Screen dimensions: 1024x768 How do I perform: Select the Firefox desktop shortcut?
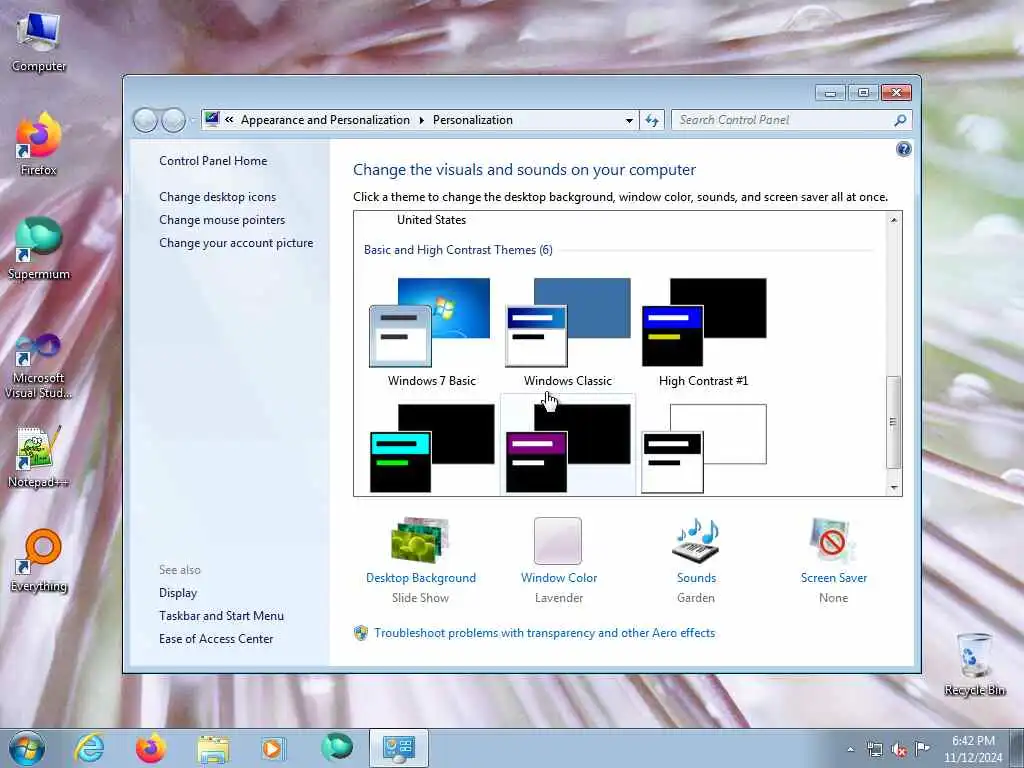(39, 144)
